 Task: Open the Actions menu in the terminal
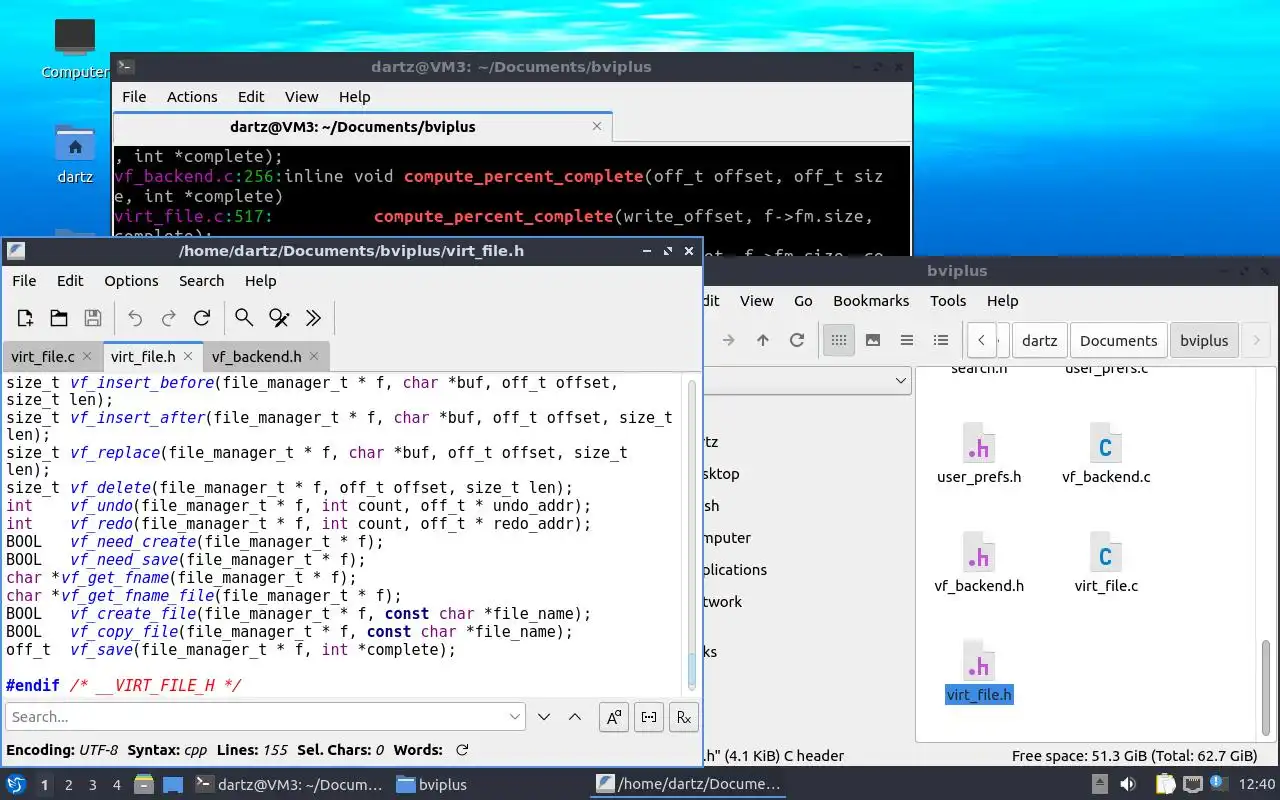coord(192,97)
